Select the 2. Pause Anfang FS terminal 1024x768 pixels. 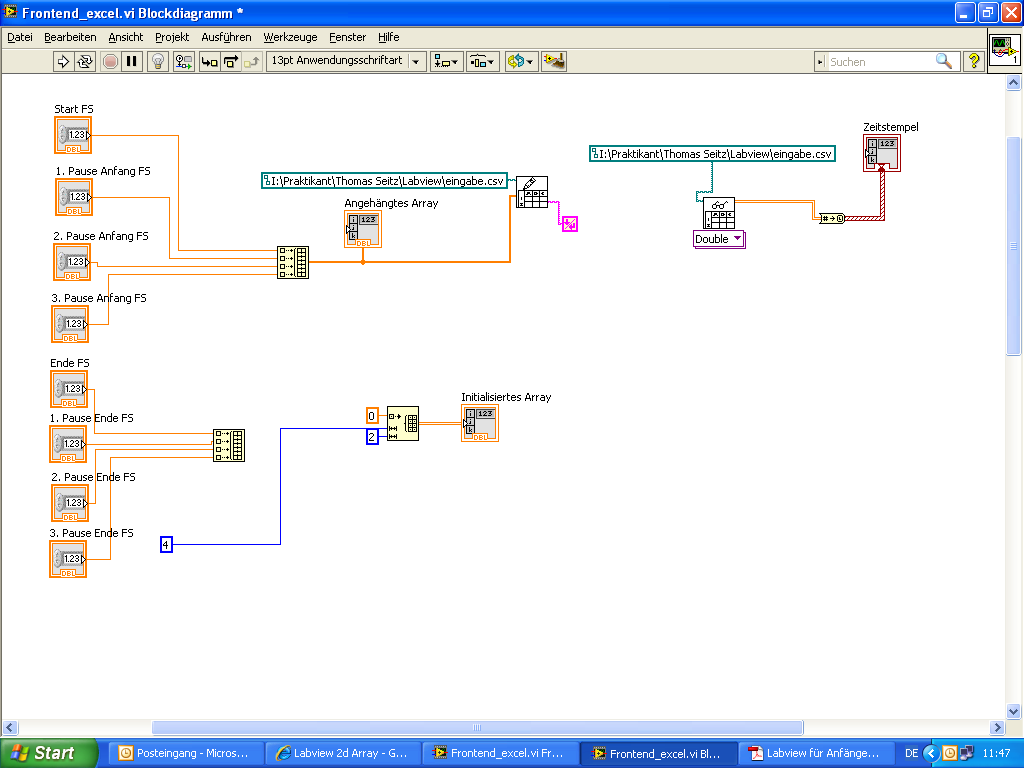click(x=72, y=263)
